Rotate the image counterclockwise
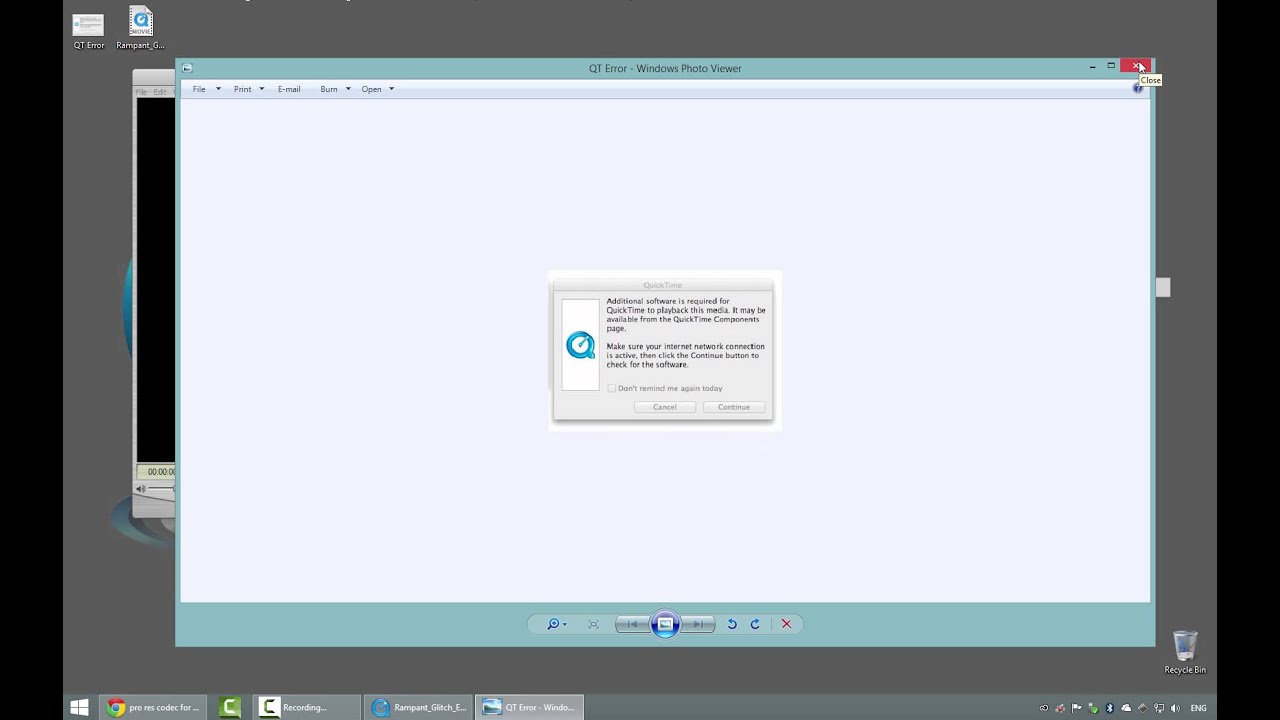Image resolution: width=1280 pixels, height=720 pixels. tap(731, 624)
